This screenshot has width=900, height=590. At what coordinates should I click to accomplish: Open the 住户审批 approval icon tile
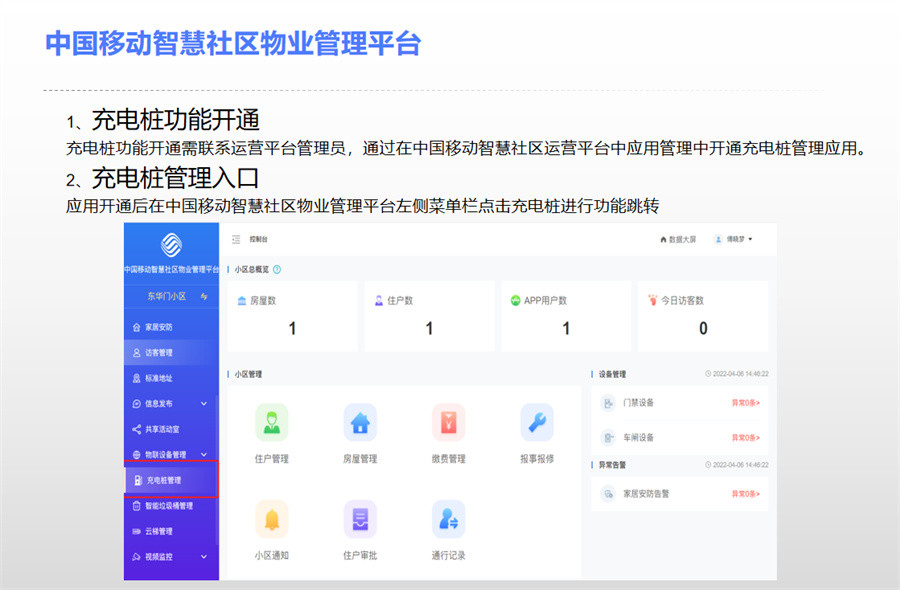tap(360, 519)
